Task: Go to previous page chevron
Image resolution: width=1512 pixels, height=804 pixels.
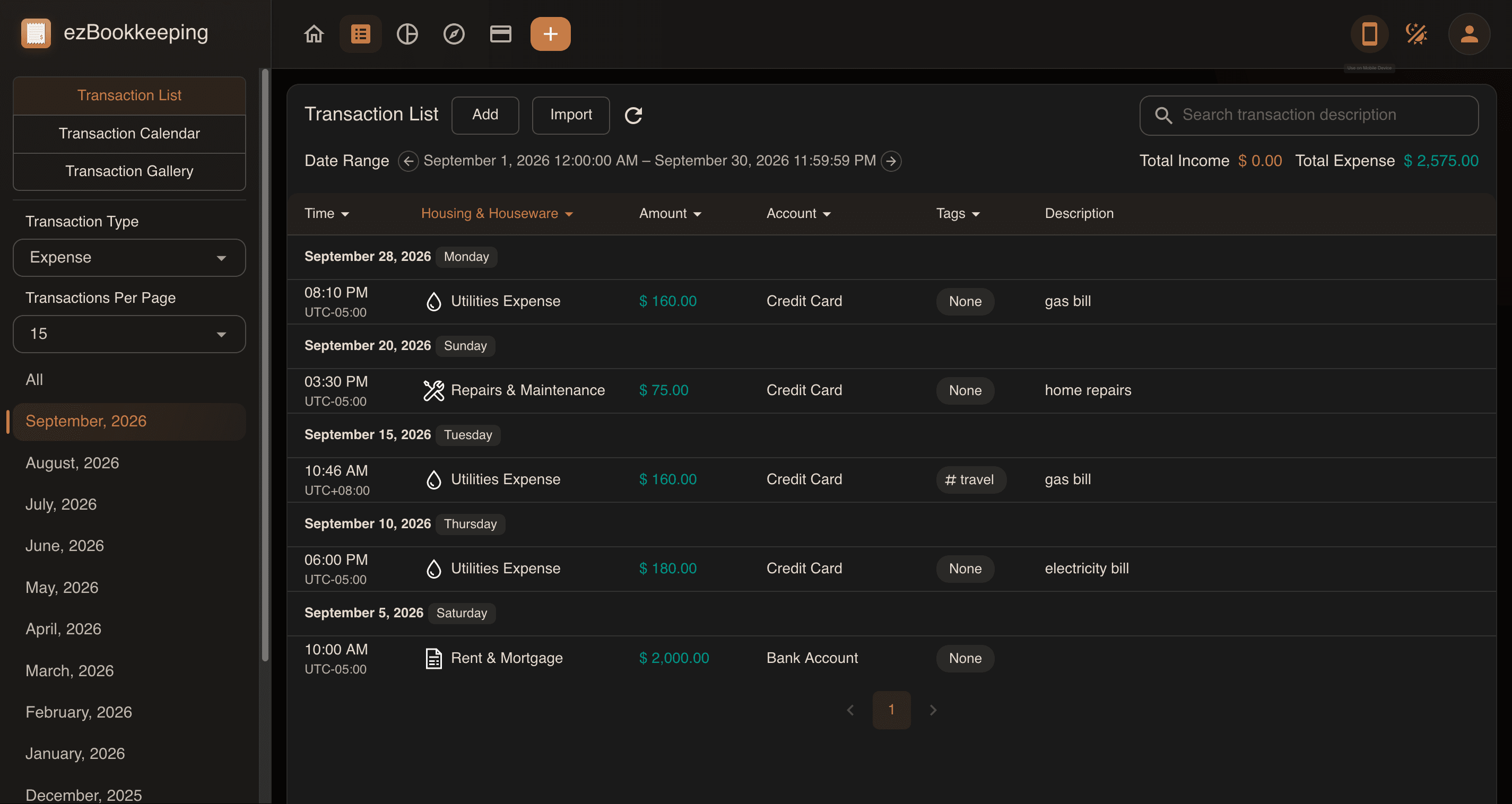Action: 850,710
